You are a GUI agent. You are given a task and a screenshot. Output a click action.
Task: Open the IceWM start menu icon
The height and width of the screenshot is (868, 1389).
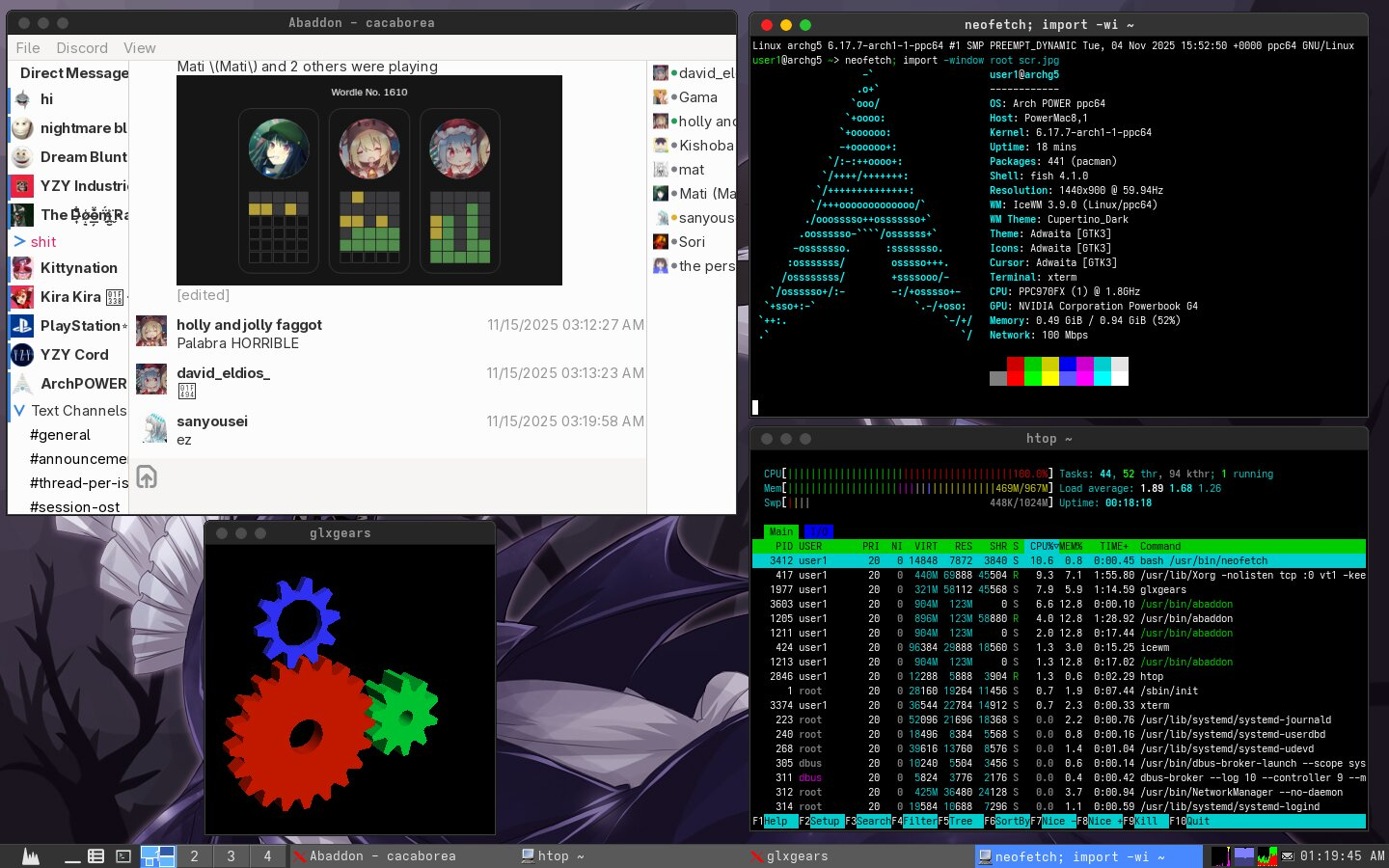click(x=31, y=855)
